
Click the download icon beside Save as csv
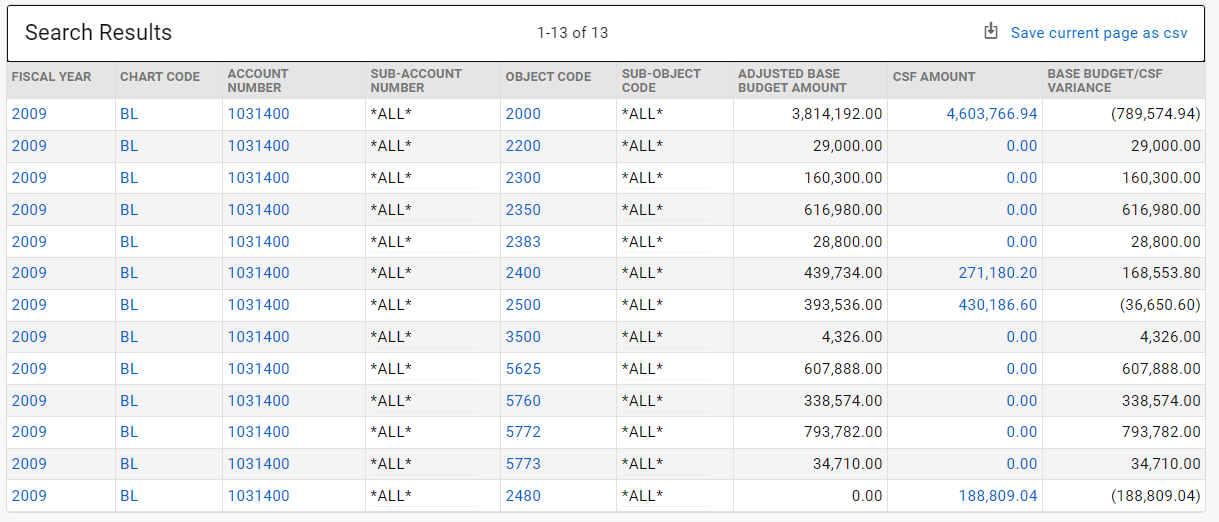[991, 31]
